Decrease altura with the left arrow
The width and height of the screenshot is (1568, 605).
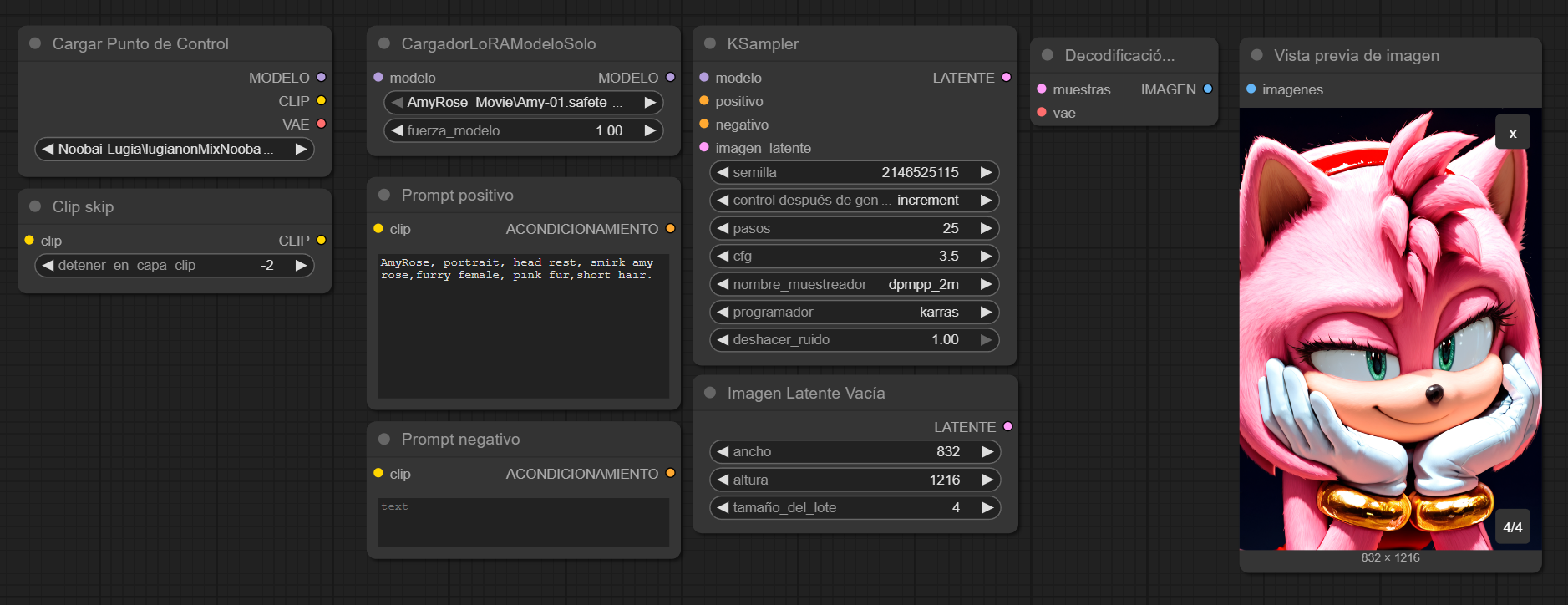pos(723,480)
